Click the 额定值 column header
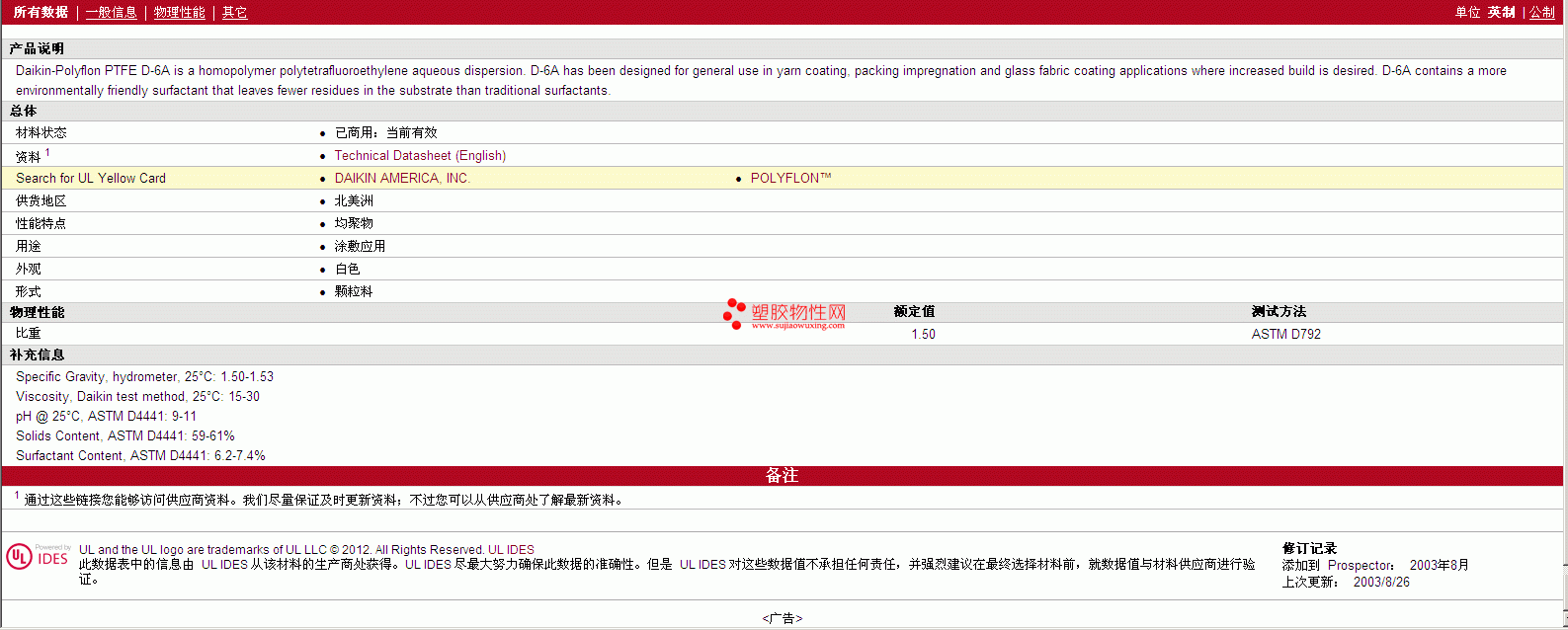The image size is (1568, 630). [x=914, y=312]
